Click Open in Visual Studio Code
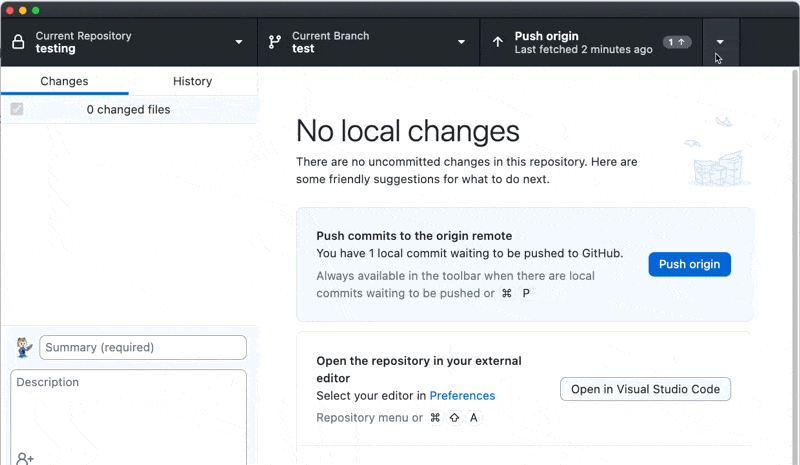The height and width of the screenshot is (465, 800). tap(645, 389)
